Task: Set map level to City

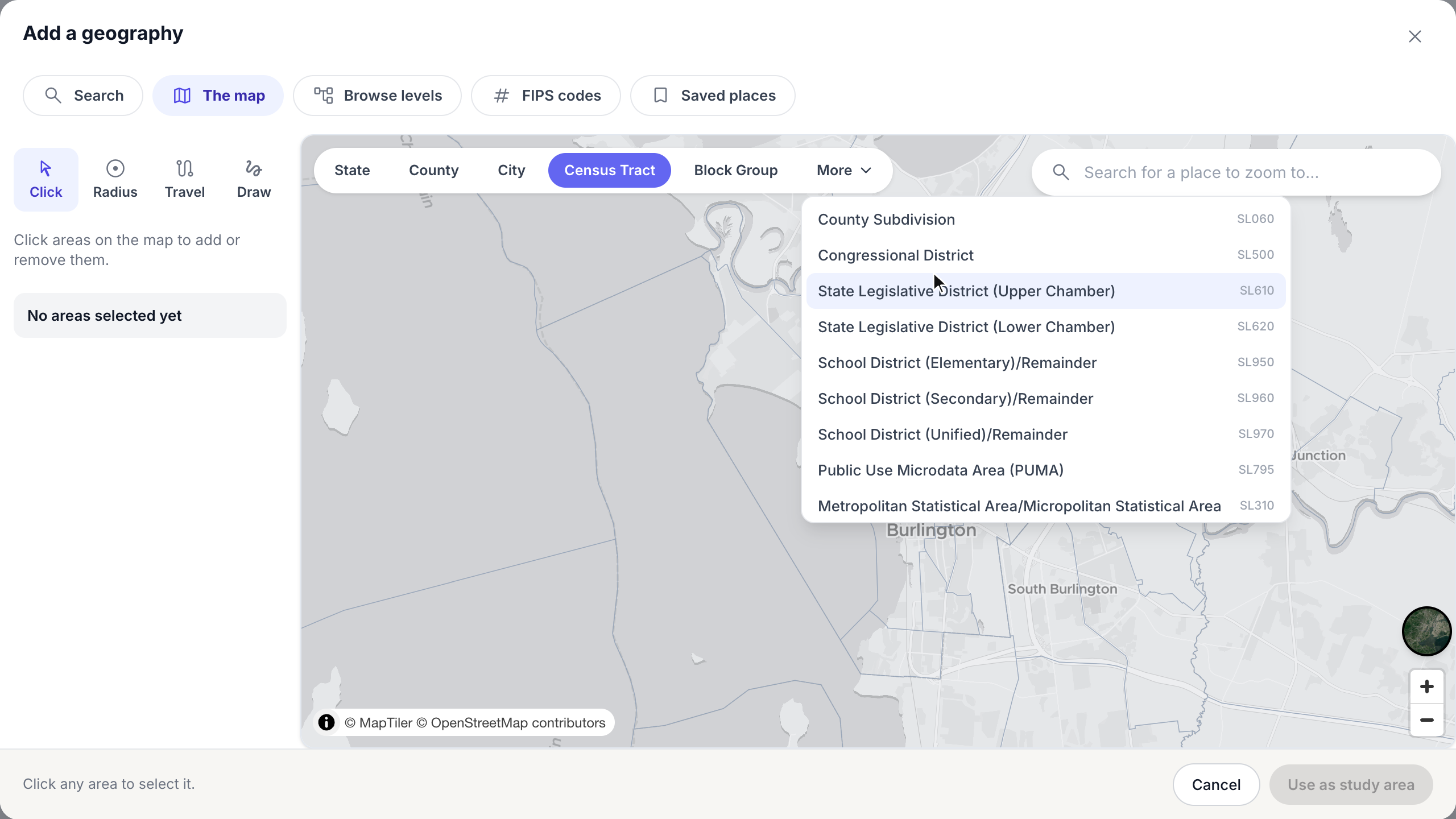Action: tap(511, 170)
